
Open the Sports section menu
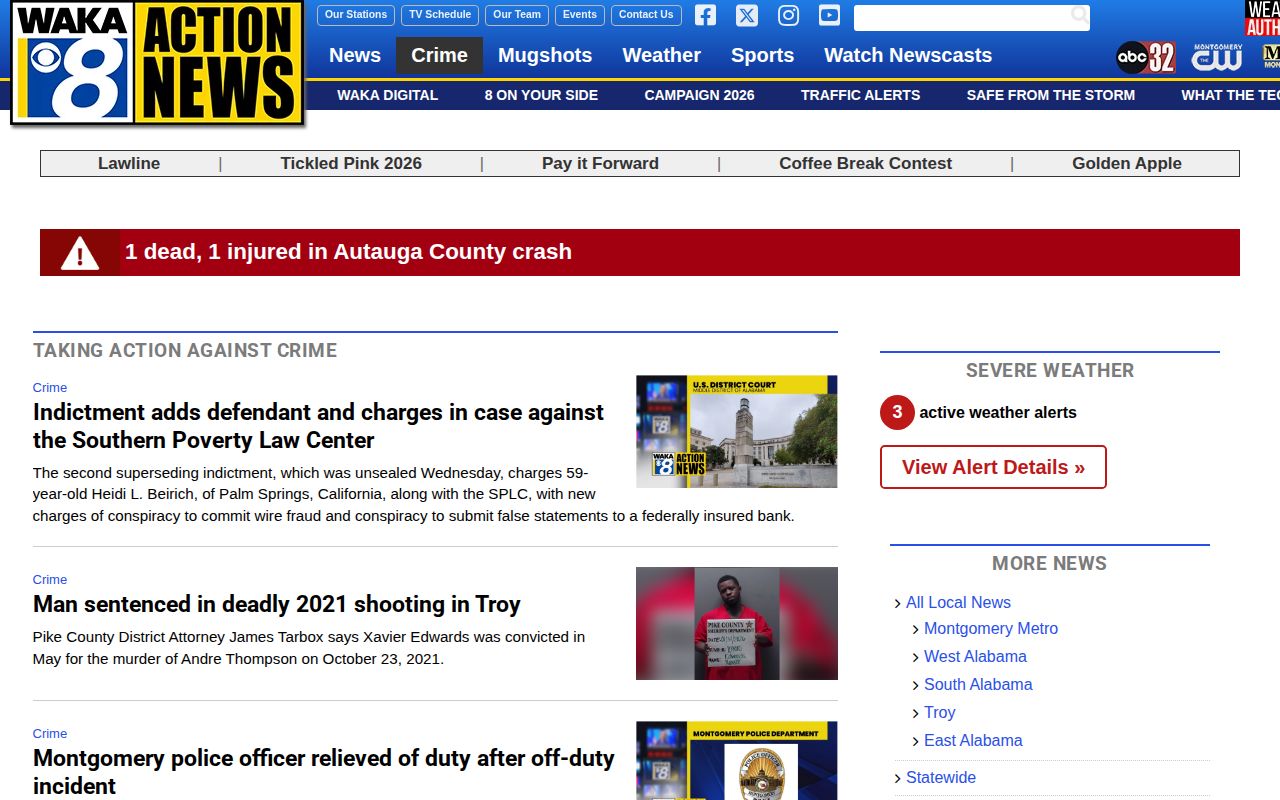tap(763, 55)
